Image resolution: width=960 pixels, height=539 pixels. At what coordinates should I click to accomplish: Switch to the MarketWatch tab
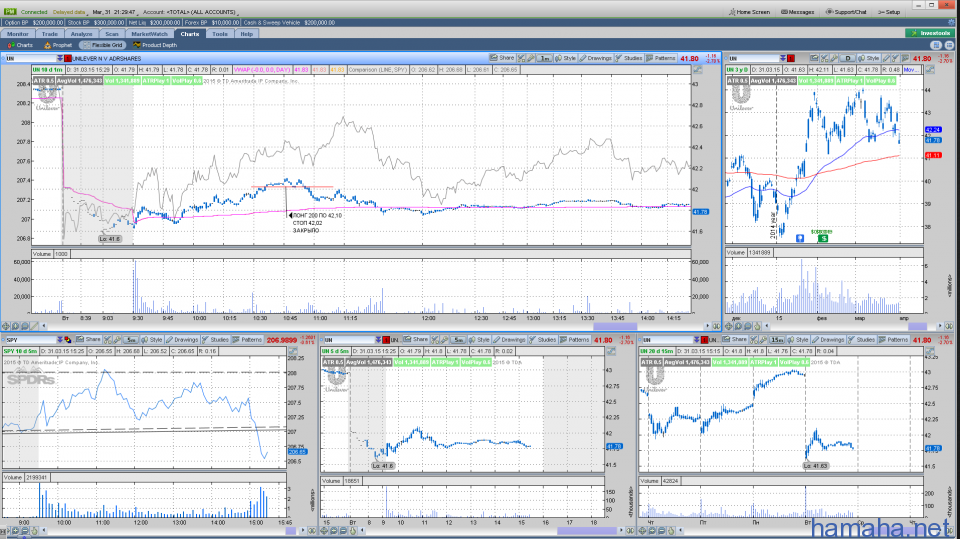tap(149, 34)
